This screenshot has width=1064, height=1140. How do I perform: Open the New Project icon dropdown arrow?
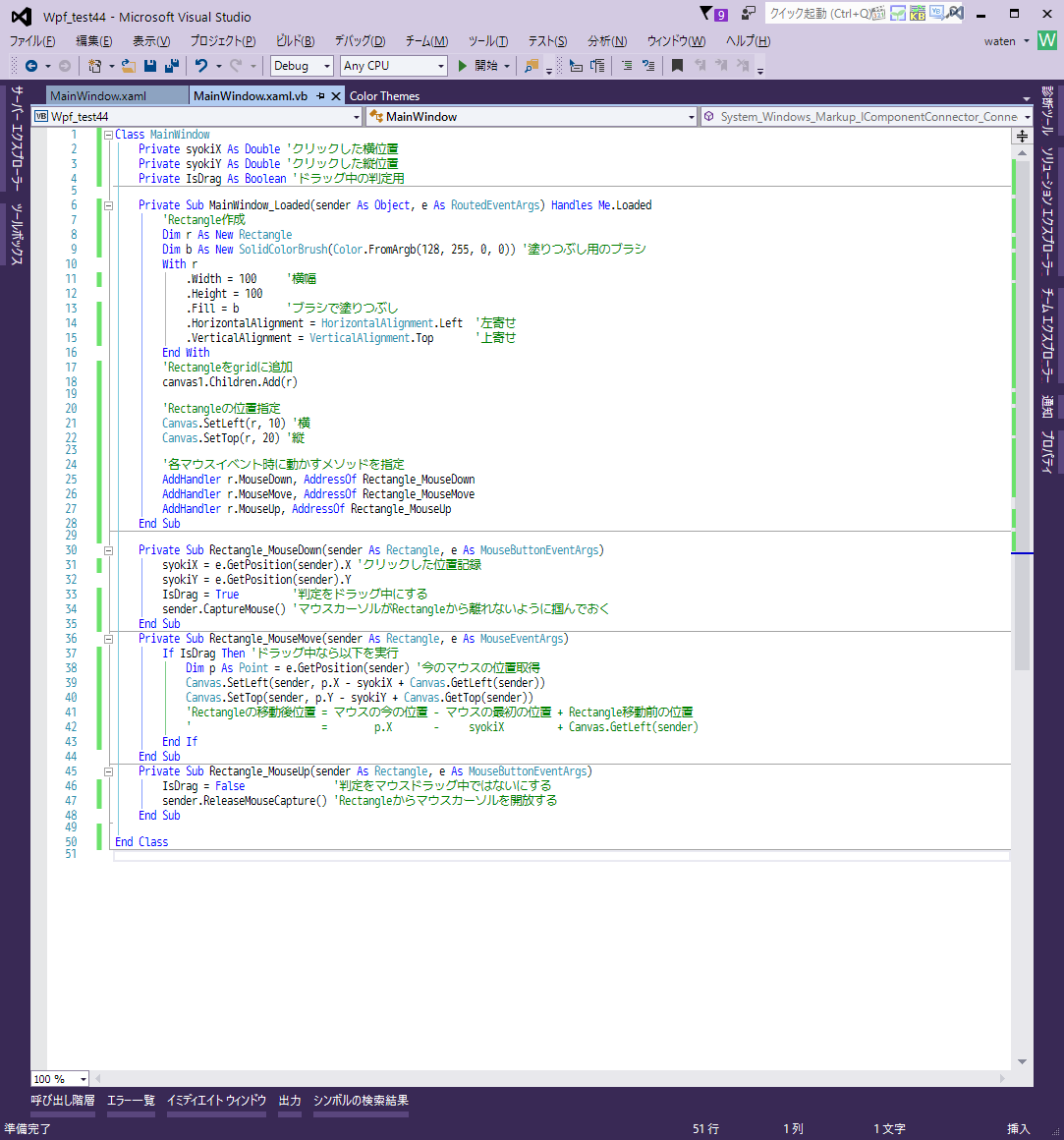click(x=111, y=66)
